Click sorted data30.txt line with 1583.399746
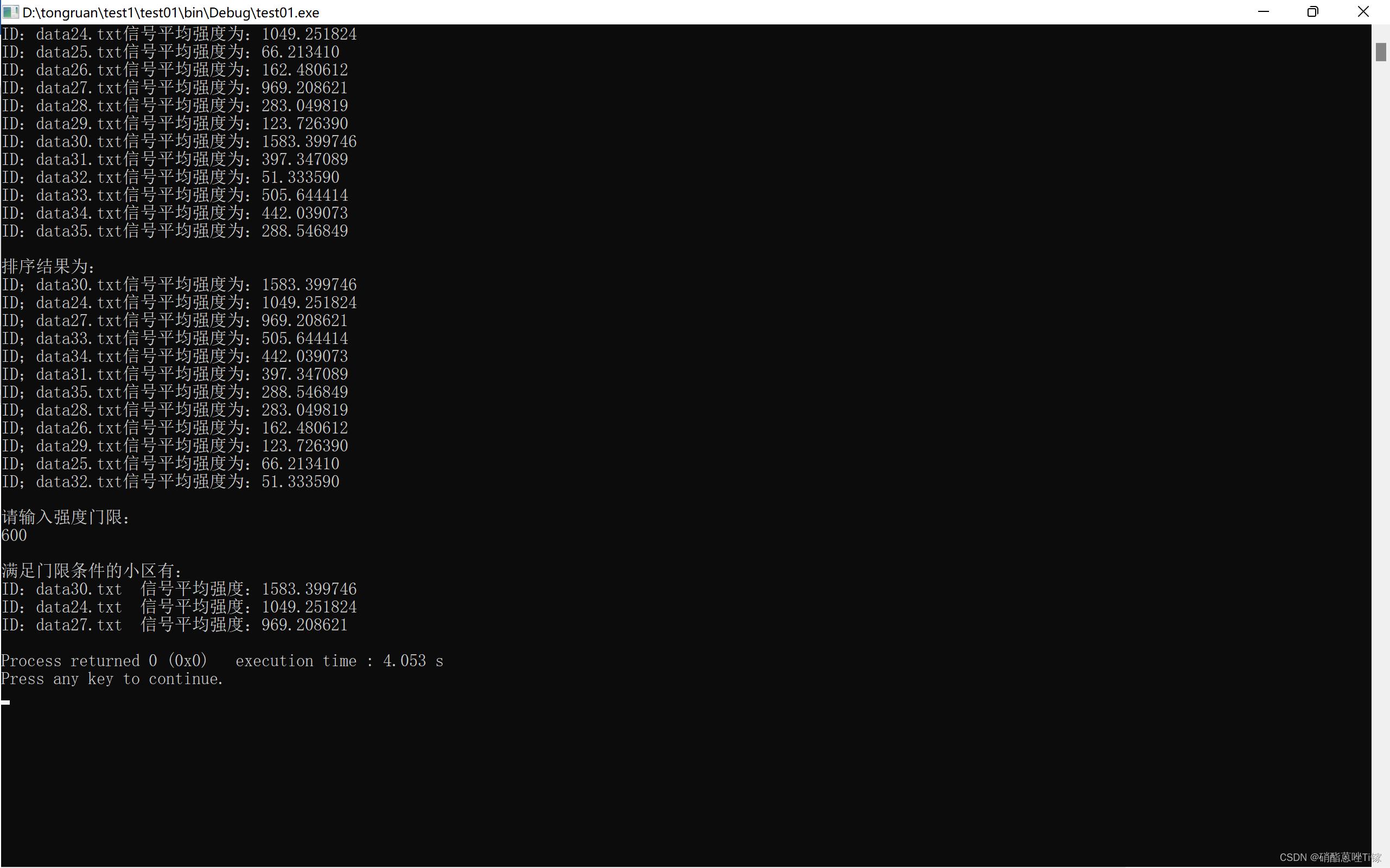The width and height of the screenshot is (1390, 868). coord(179,285)
